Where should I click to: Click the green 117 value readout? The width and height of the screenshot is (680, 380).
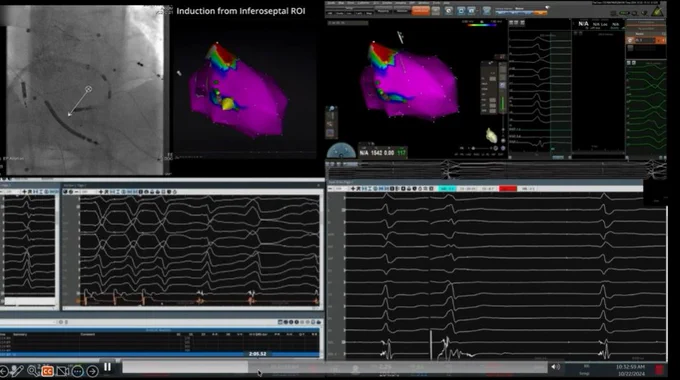click(x=402, y=153)
